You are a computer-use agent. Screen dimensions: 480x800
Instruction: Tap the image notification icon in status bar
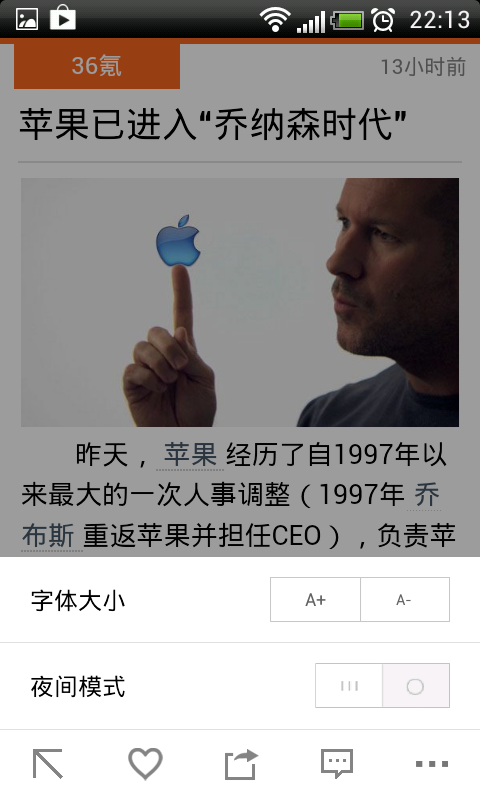pos(27,19)
